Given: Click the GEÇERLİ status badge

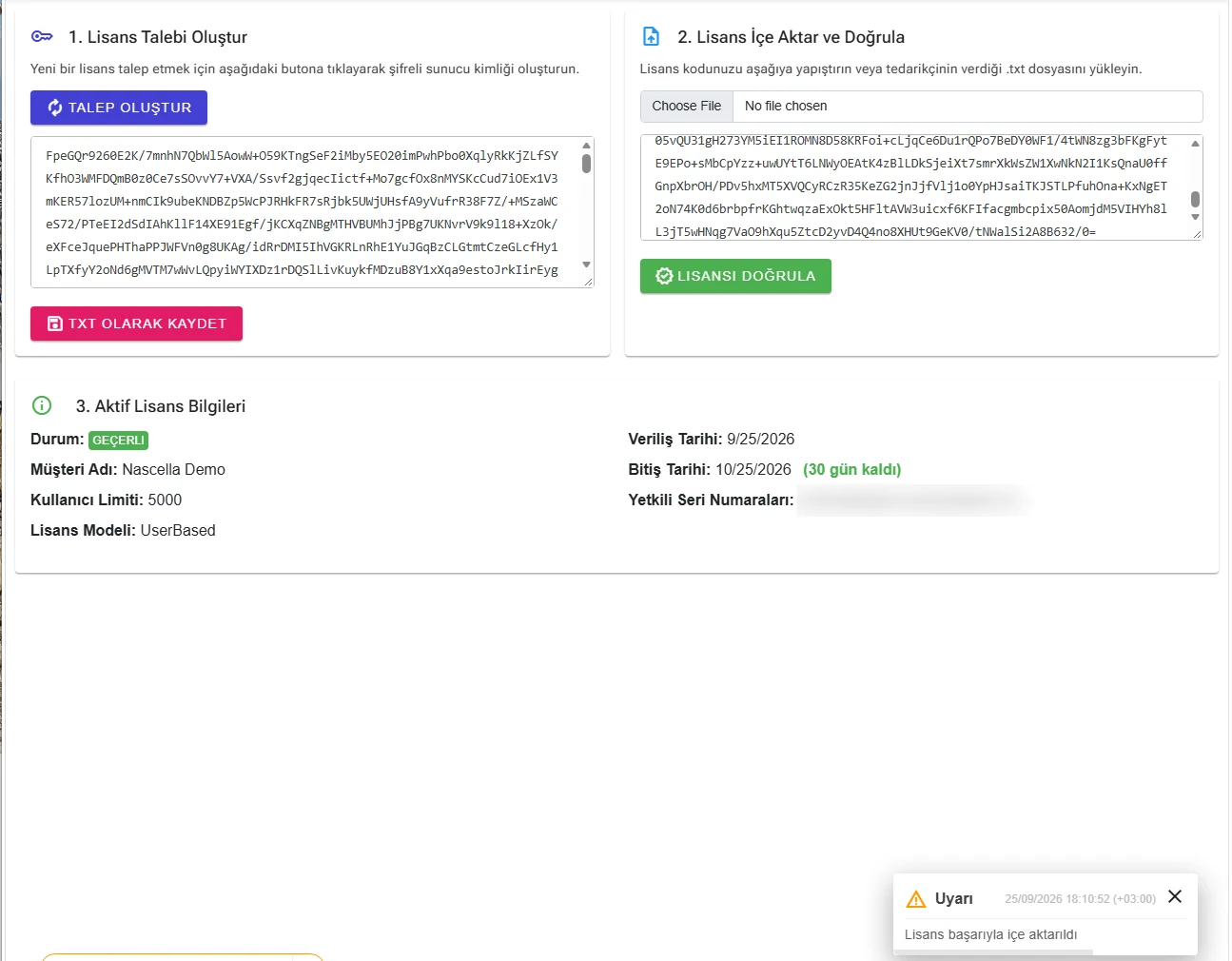Looking at the screenshot, I should click(119, 441).
